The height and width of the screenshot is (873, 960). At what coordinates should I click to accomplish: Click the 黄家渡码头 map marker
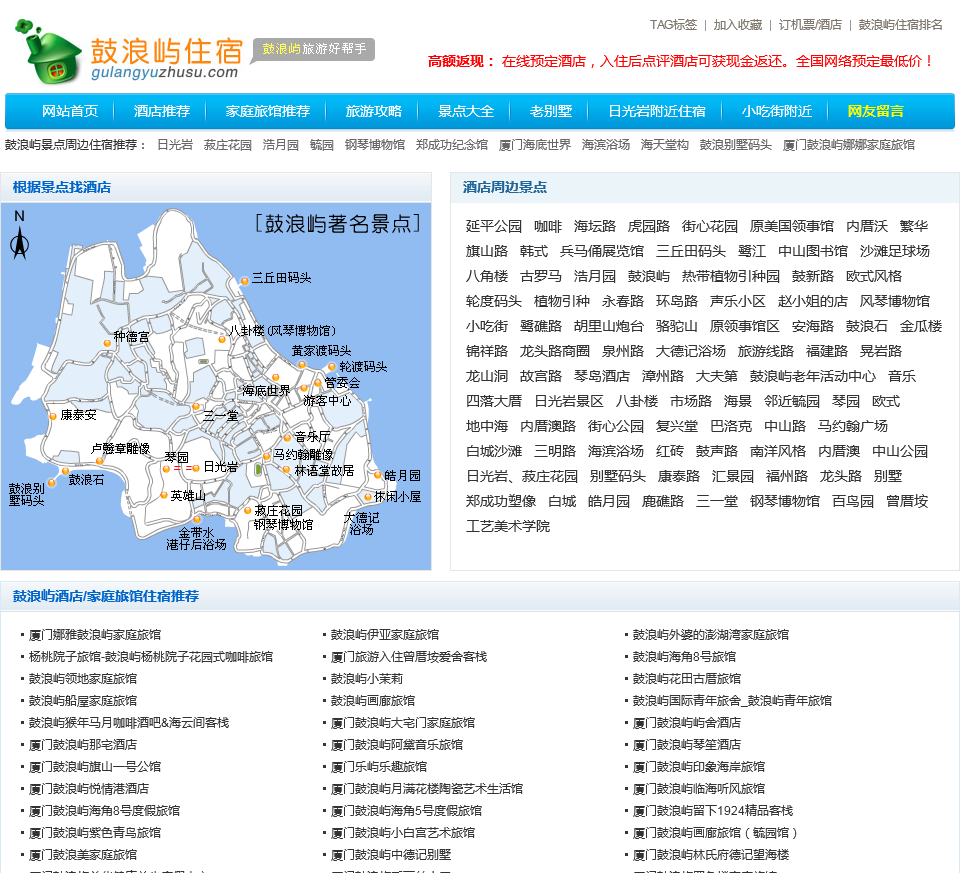point(302,364)
